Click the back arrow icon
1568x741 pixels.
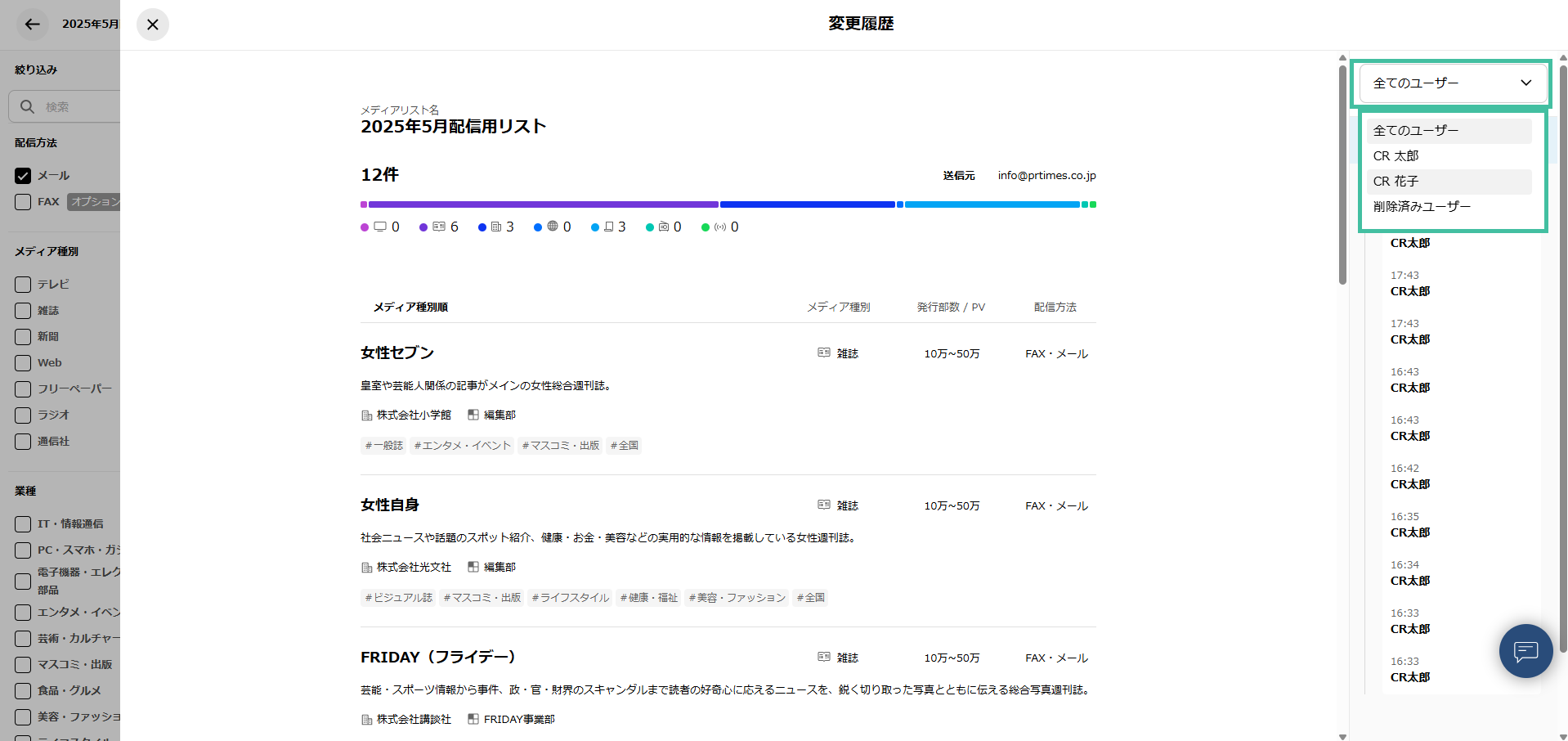point(32,25)
